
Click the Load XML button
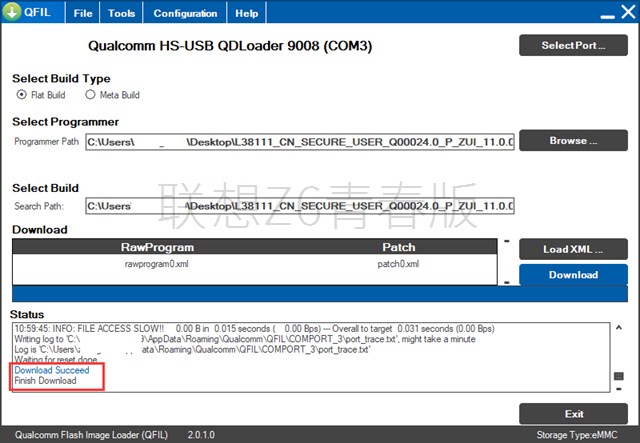coord(573,249)
